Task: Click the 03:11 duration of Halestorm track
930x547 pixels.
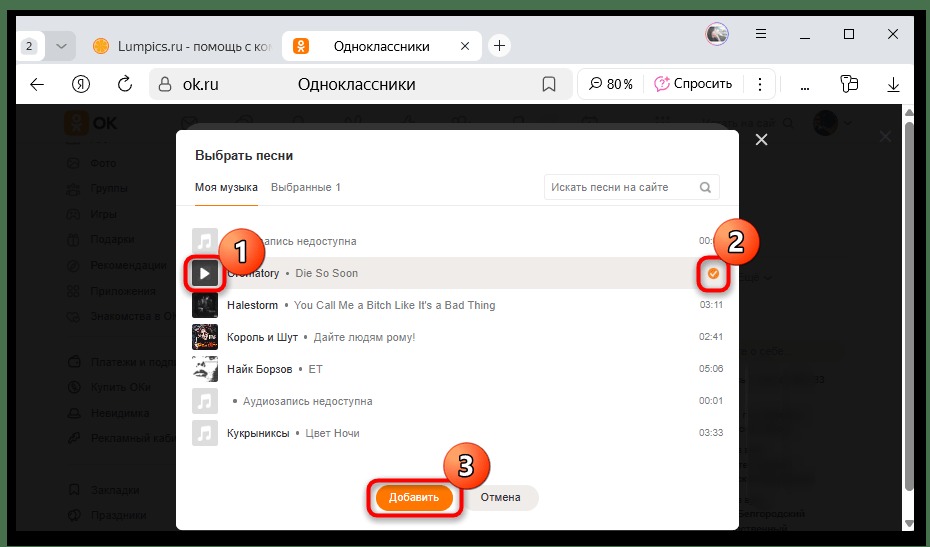Action: 711,305
